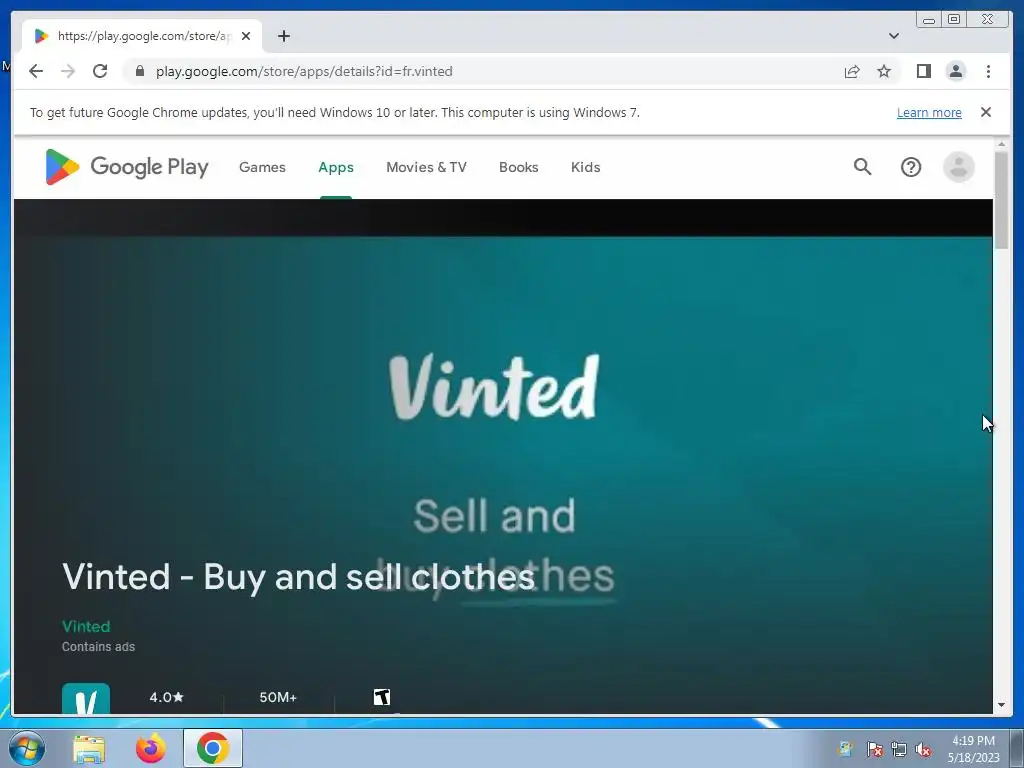
Task: Expand the tab search chevron
Action: [x=893, y=36]
